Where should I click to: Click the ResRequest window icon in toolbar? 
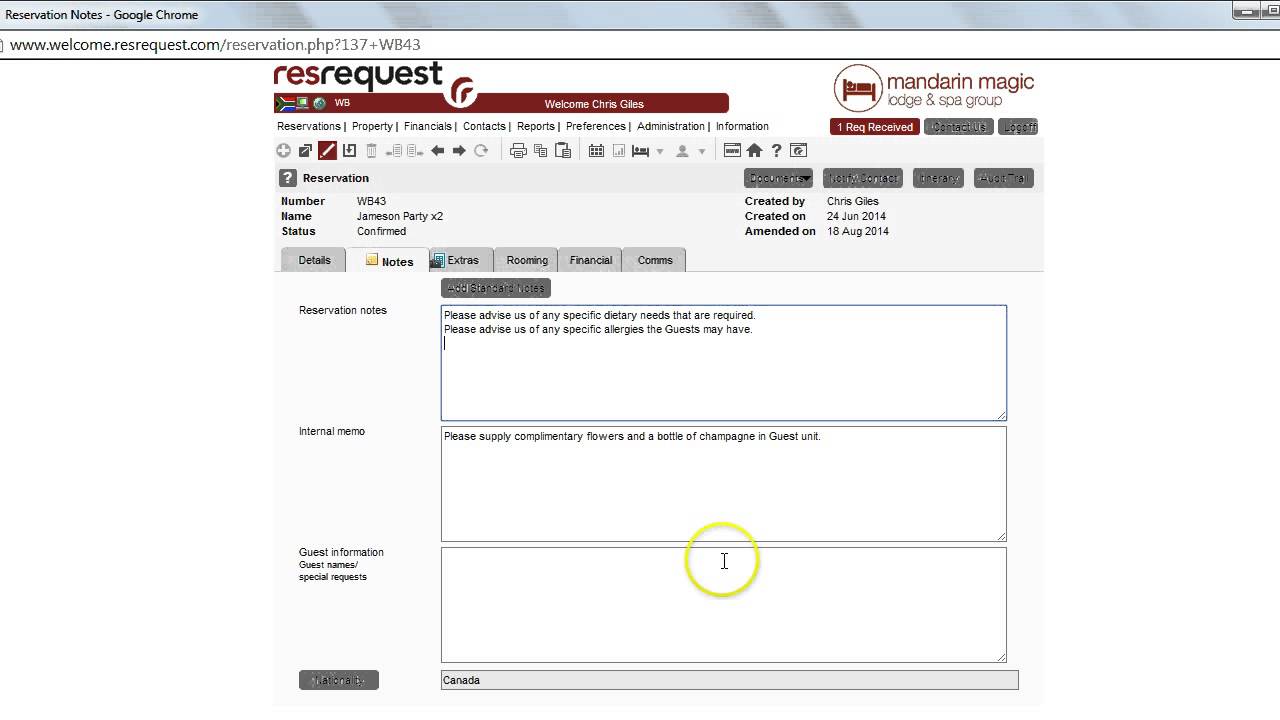798,151
